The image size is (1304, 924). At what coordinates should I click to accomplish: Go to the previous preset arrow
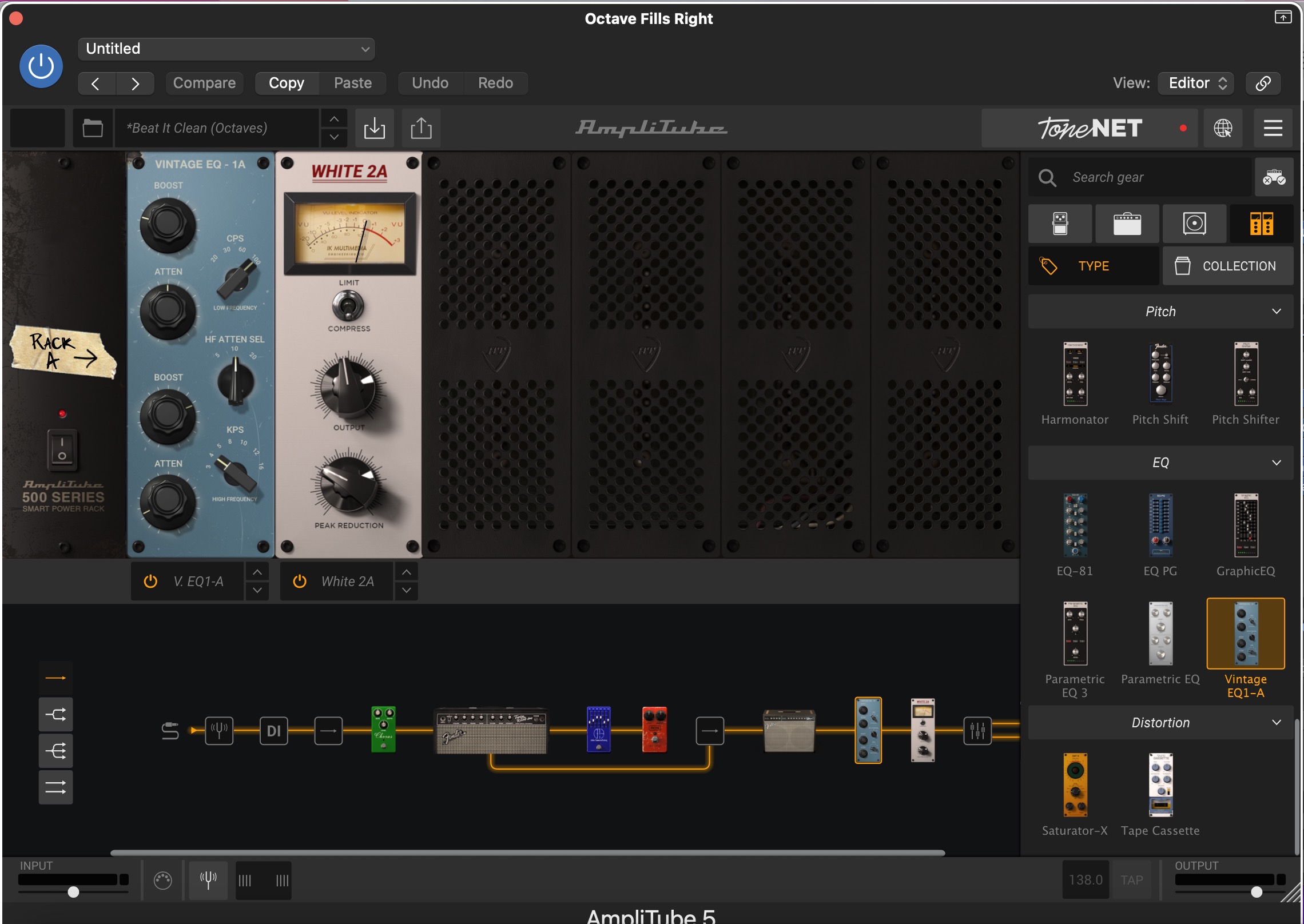pos(96,83)
